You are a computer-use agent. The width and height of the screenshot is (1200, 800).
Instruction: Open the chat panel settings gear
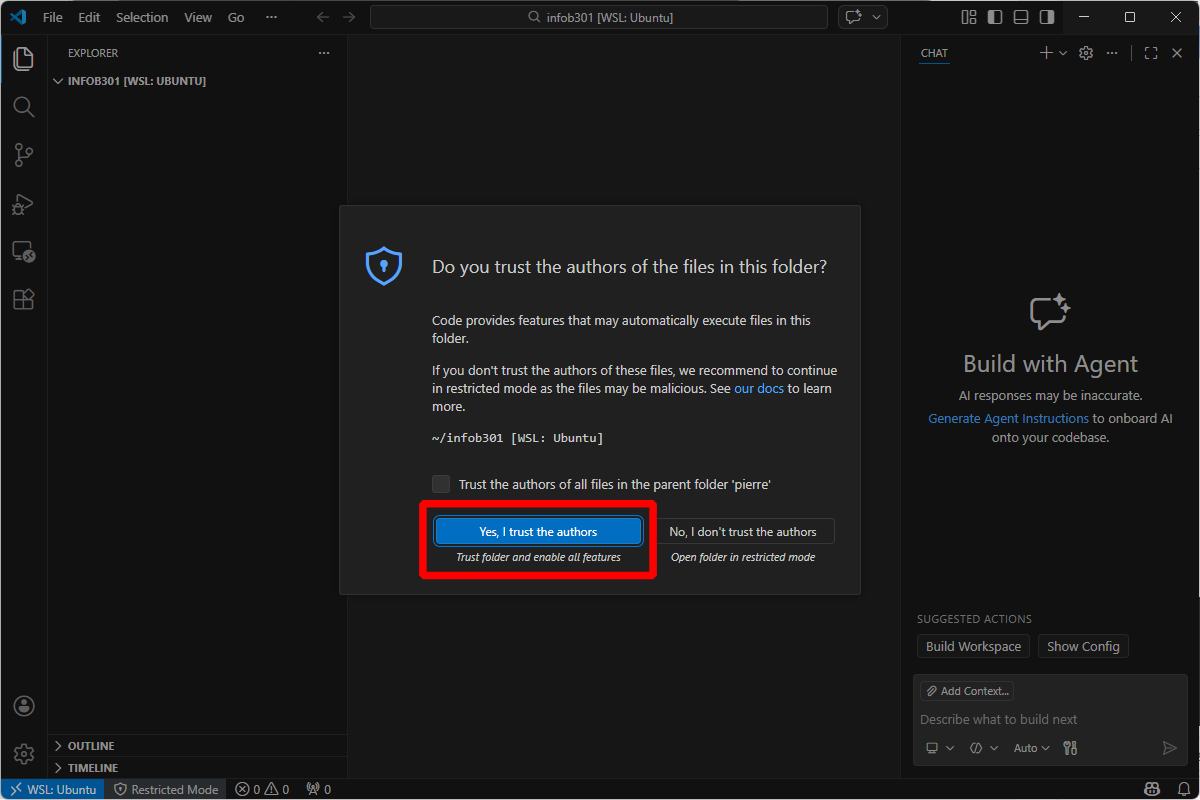pyautogui.click(x=1086, y=53)
